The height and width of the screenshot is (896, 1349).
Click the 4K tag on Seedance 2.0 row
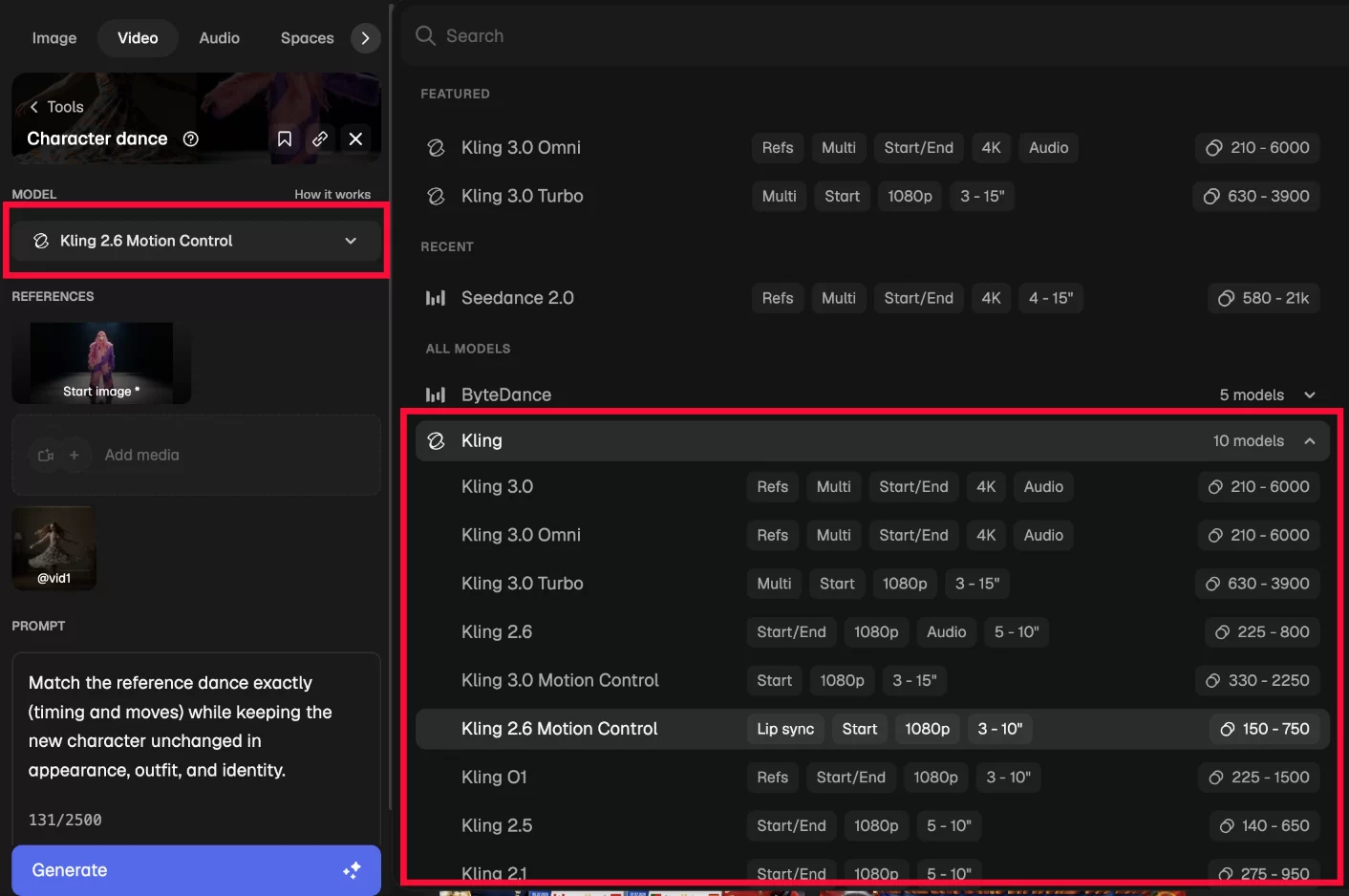coord(991,298)
